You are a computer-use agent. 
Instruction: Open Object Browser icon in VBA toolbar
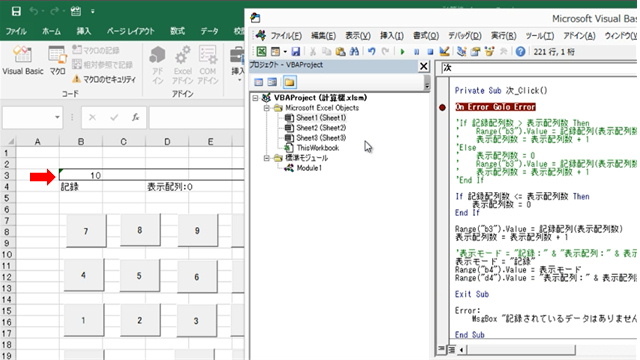(x=489, y=51)
